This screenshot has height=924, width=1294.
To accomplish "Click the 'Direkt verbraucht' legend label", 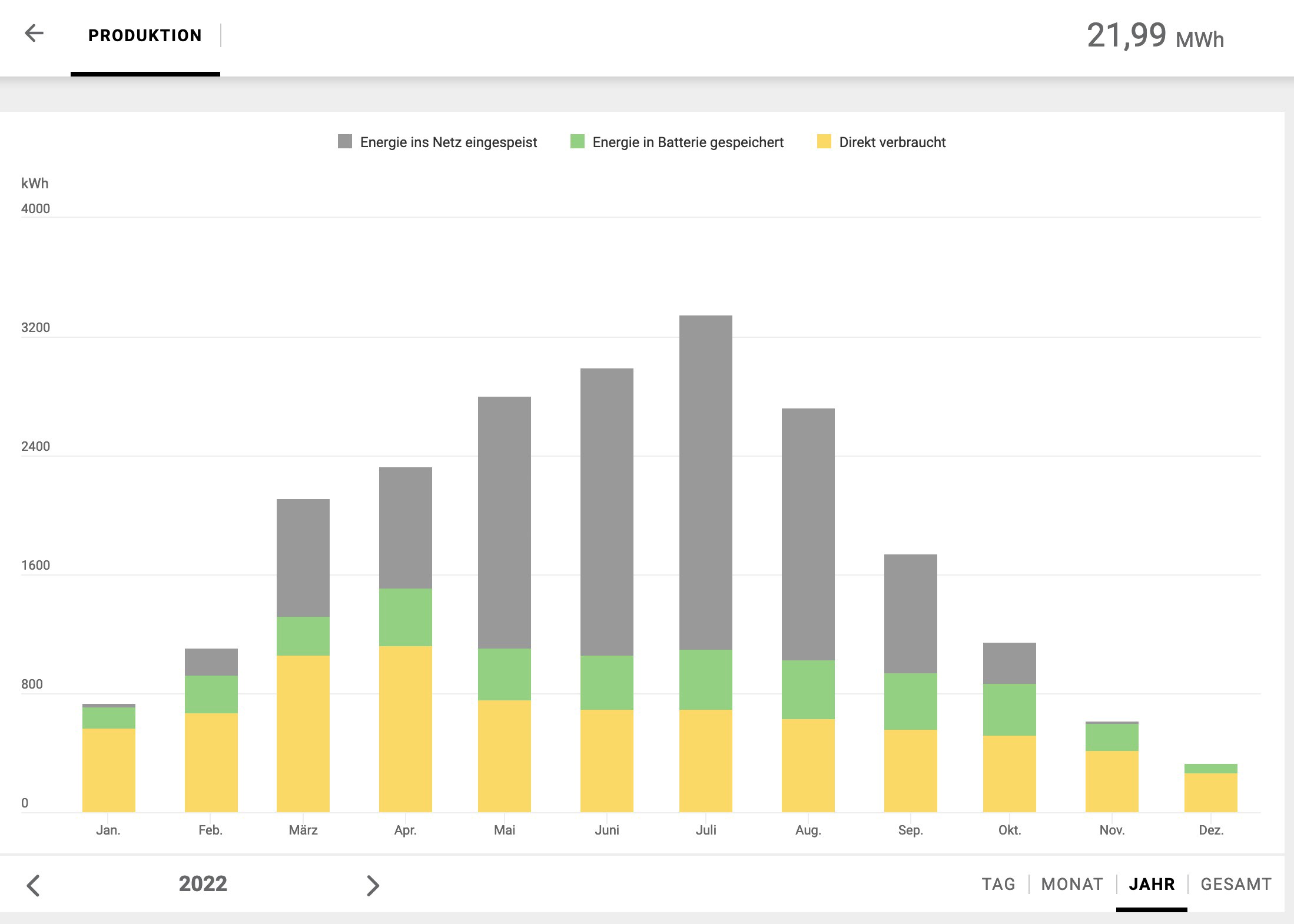I will pyautogui.click(x=892, y=142).
